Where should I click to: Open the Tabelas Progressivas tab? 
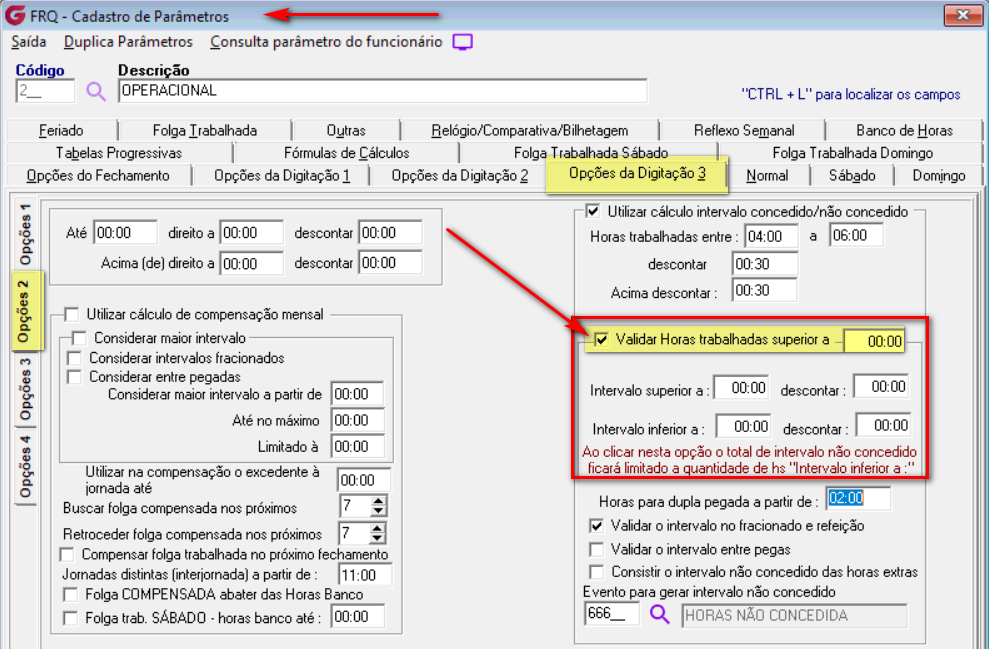click(119, 153)
